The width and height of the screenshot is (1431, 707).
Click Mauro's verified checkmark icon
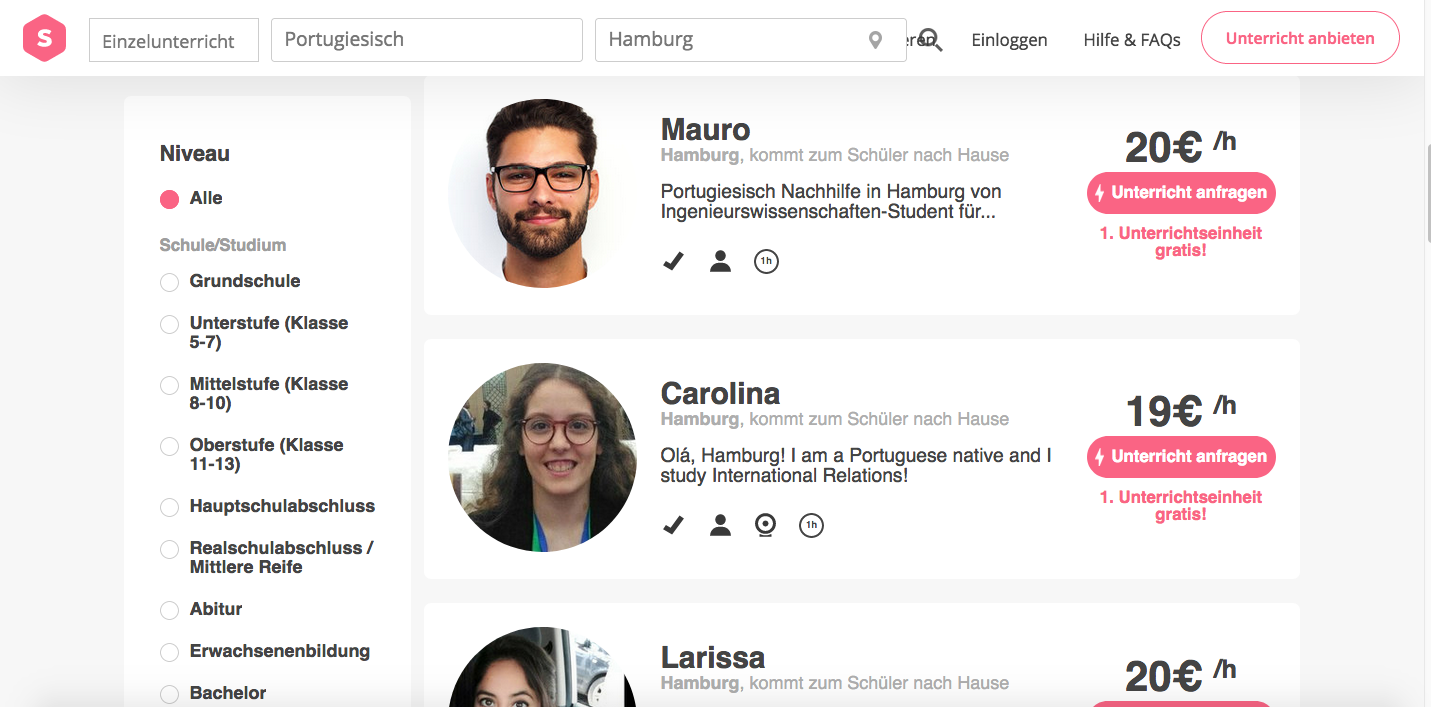coord(673,262)
